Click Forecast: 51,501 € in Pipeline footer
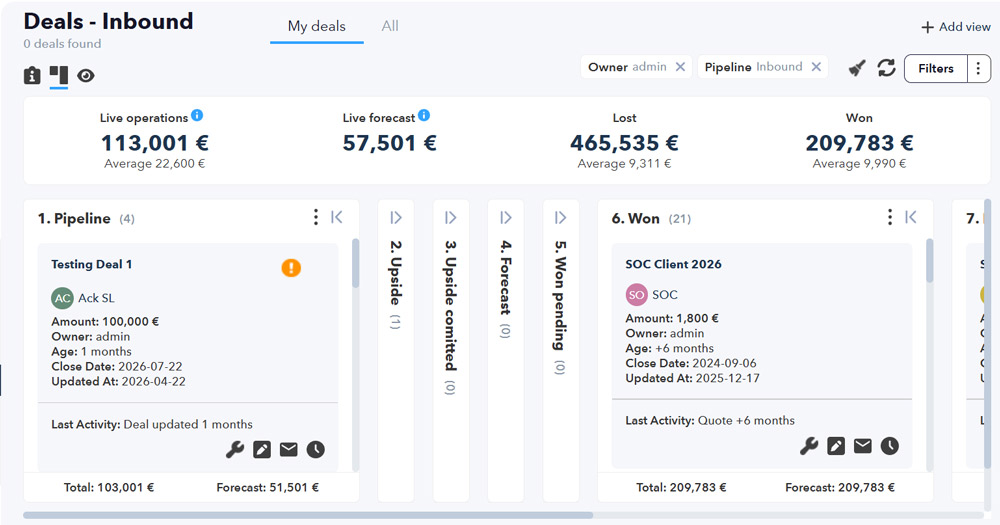This screenshot has height=525, width=1000. pos(267,487)
